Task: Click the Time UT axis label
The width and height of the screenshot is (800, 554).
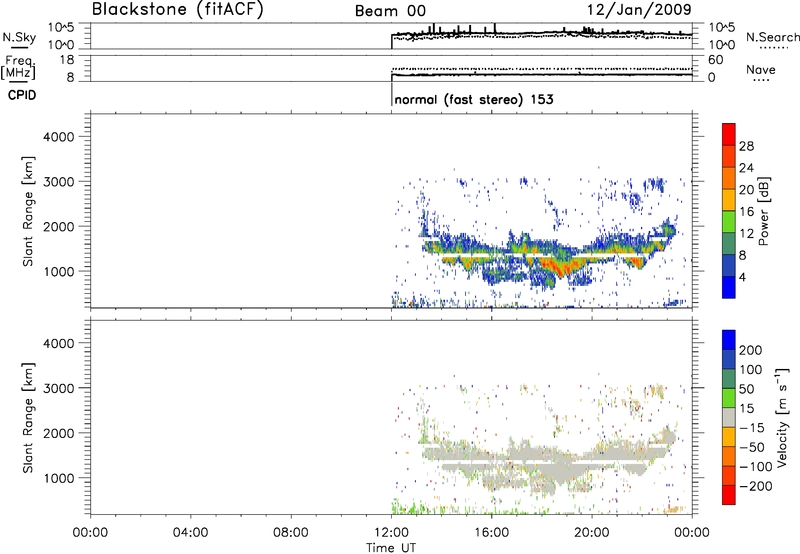Action: click(391, 548)
